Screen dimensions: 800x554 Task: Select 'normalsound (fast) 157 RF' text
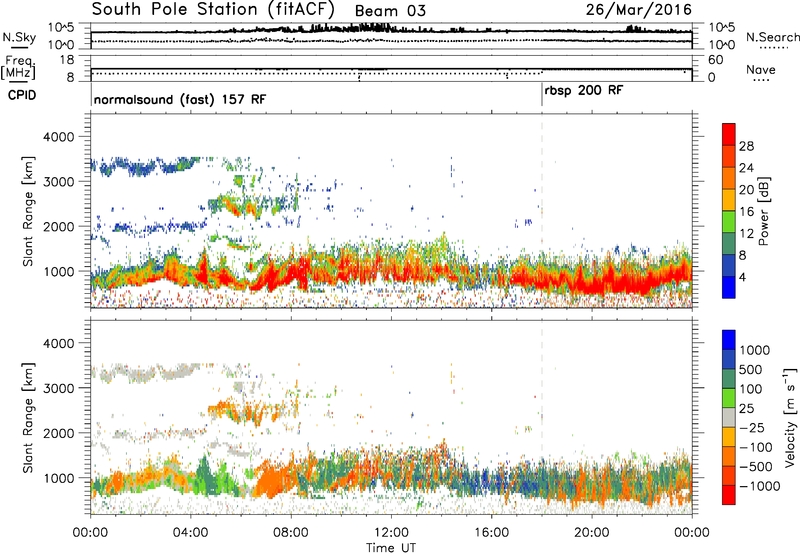180,99
